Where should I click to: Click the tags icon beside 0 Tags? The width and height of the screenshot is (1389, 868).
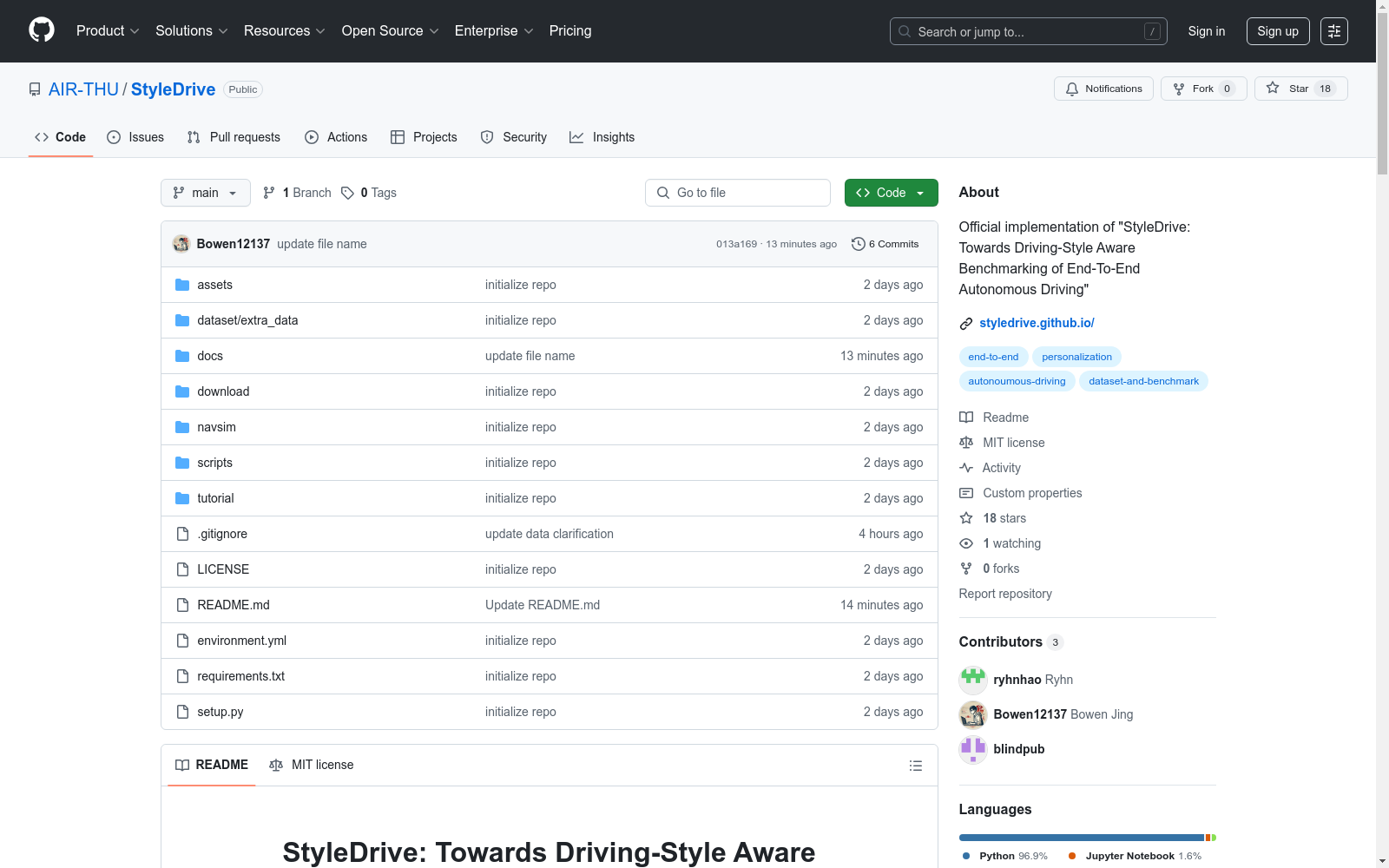pyautogui.click(x=347, y=193)
